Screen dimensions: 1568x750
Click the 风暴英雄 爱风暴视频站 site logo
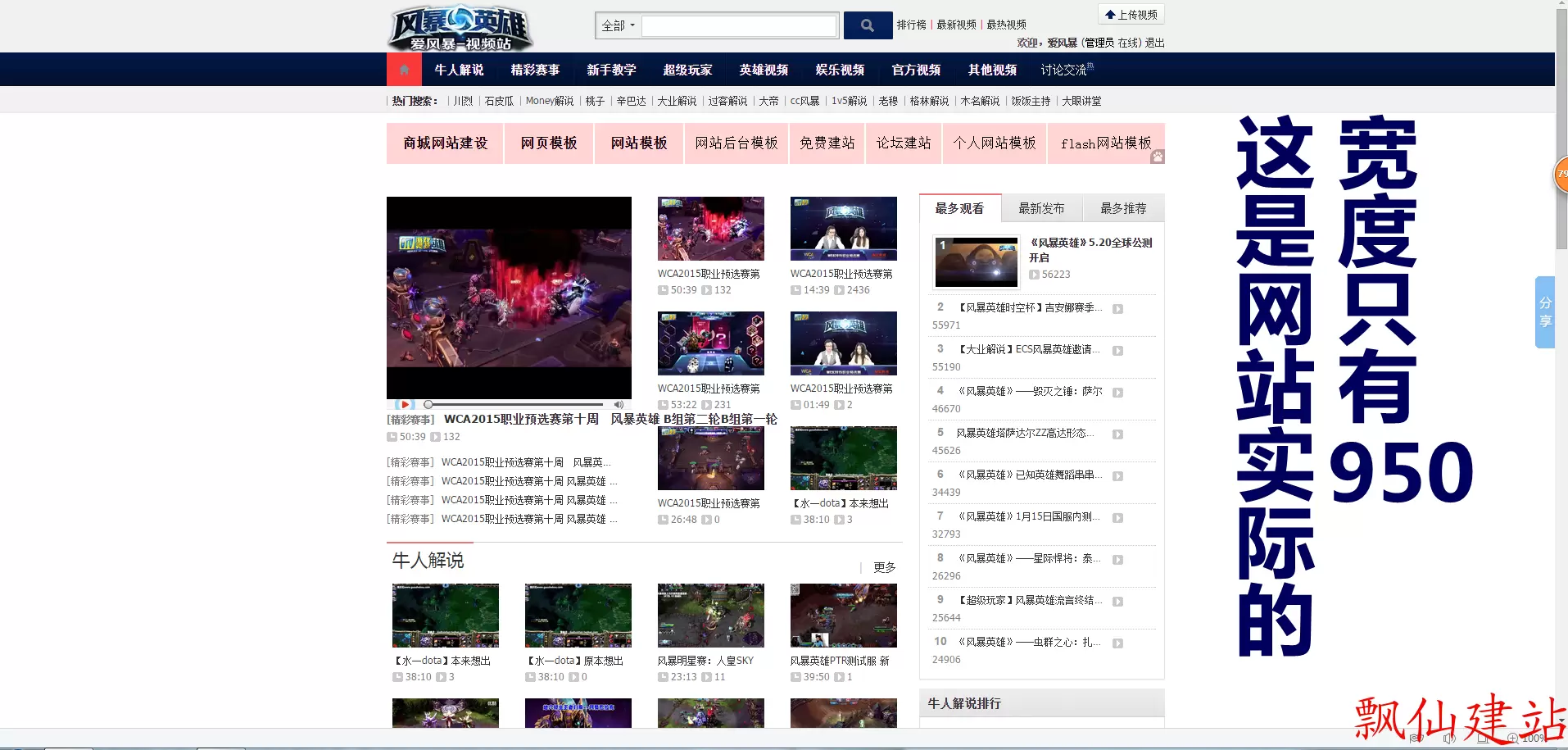coord(460,29)
